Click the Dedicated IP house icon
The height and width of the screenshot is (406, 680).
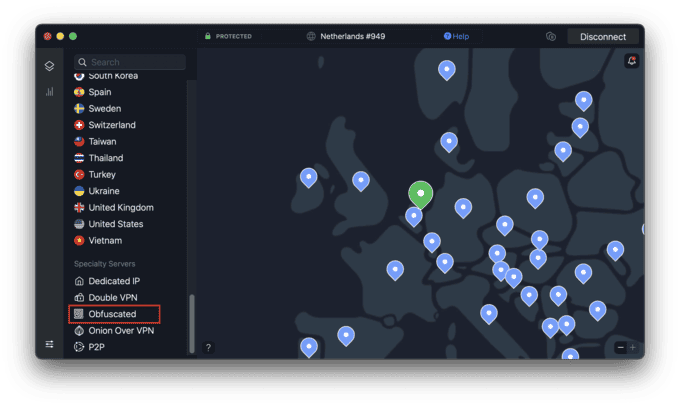click(79, 281)
